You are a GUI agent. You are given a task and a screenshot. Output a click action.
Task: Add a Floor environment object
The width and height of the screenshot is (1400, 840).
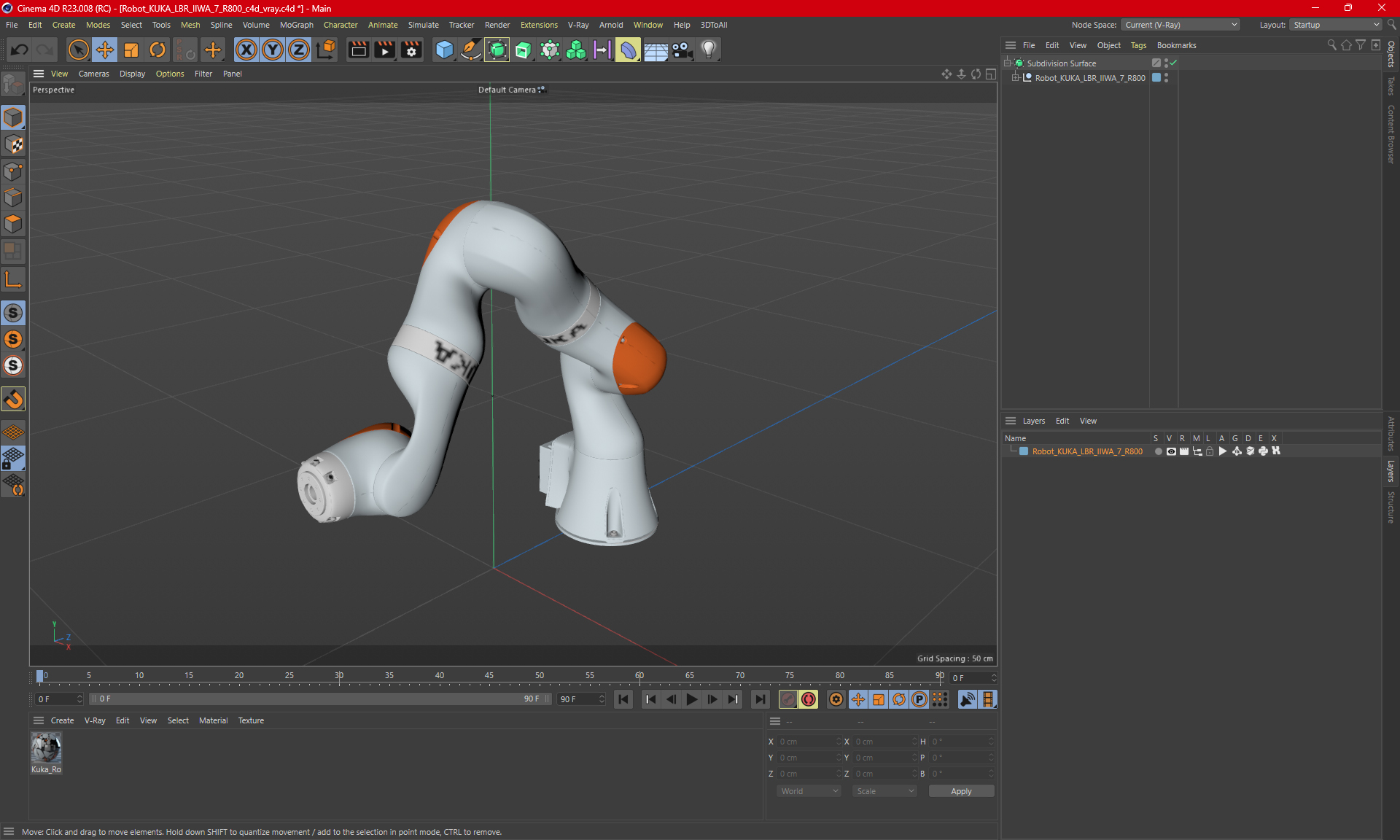pos(656,50)
